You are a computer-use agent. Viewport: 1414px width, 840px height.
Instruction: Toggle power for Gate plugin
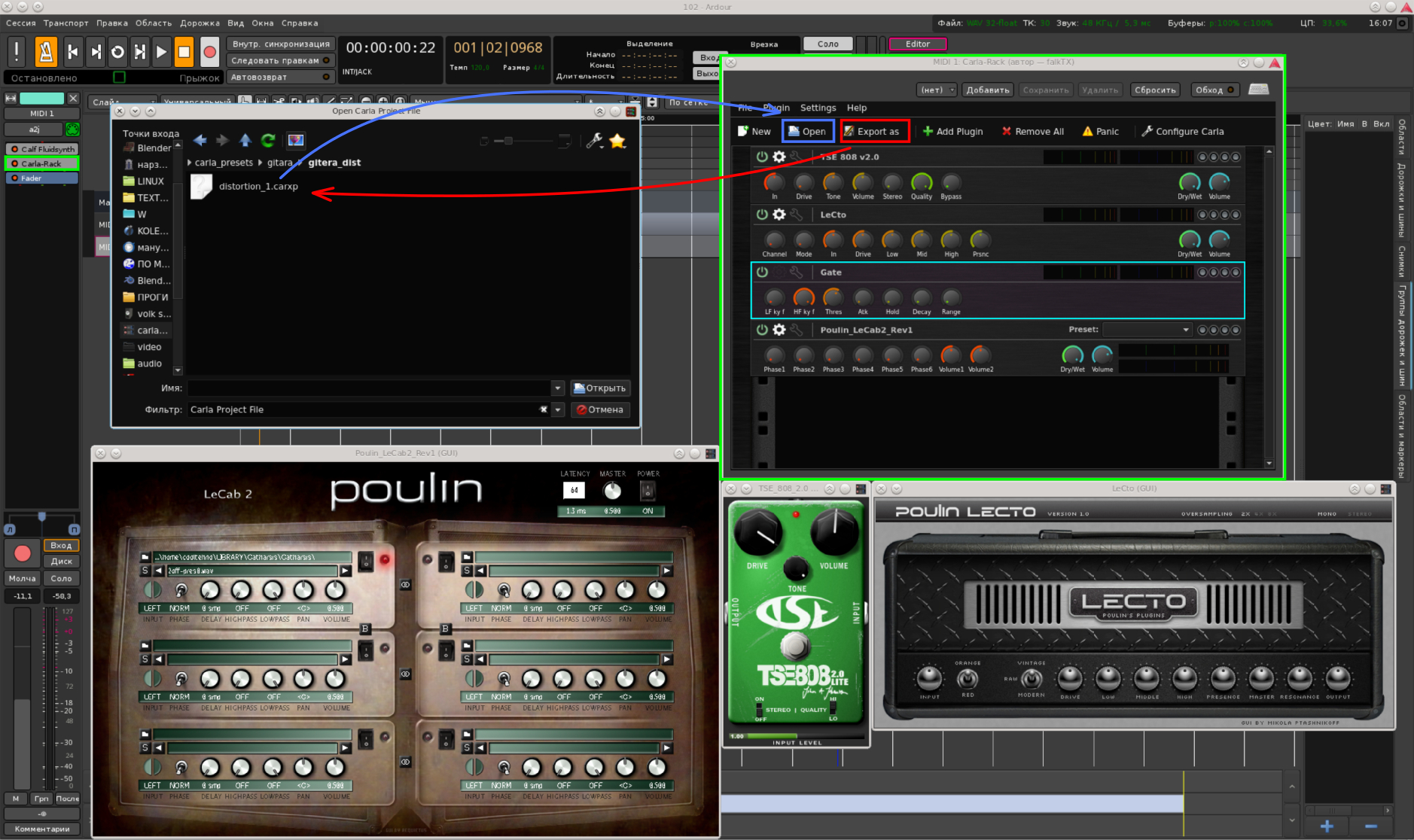[762, 272]
